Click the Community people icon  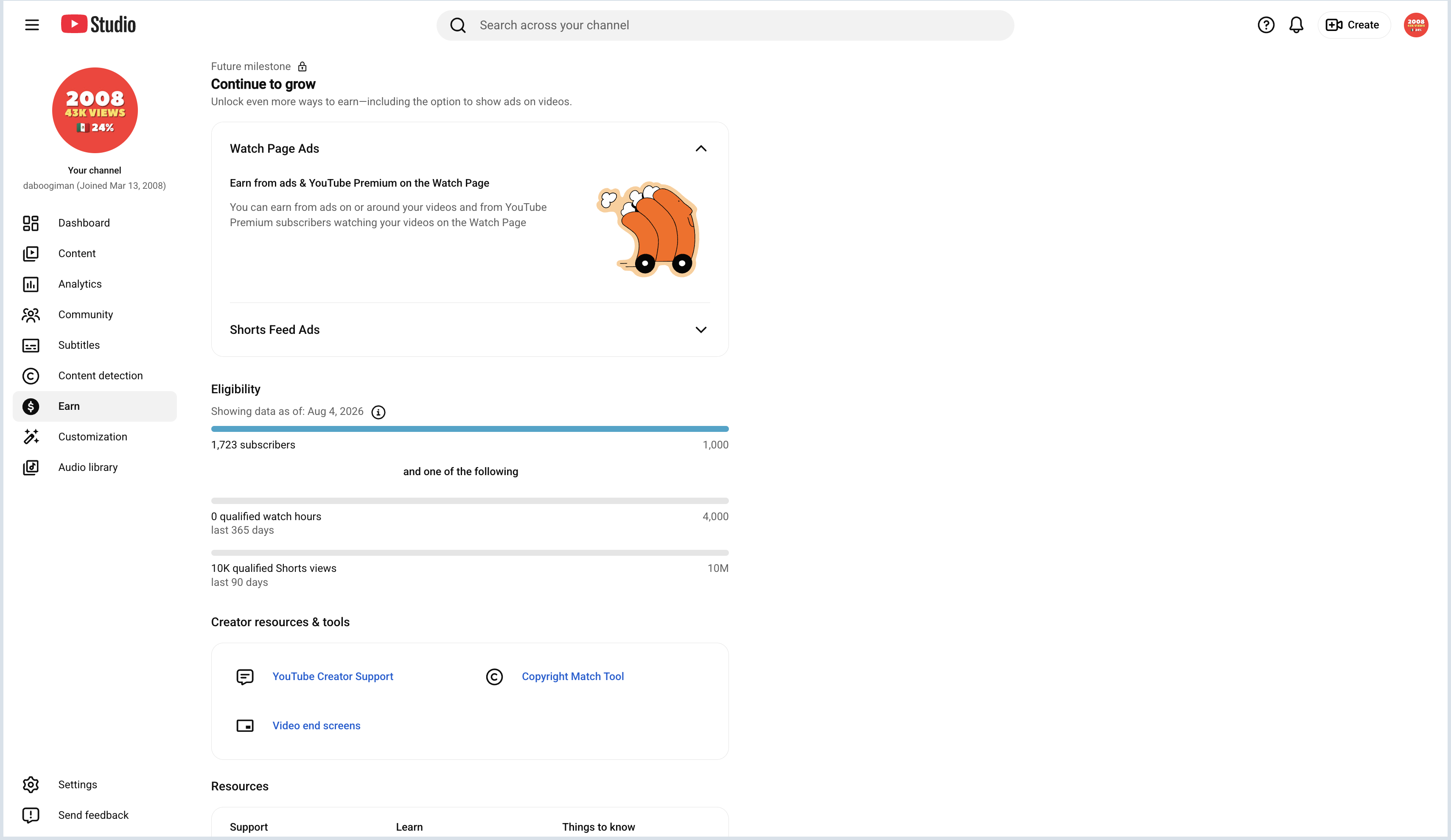coord(31,314)
